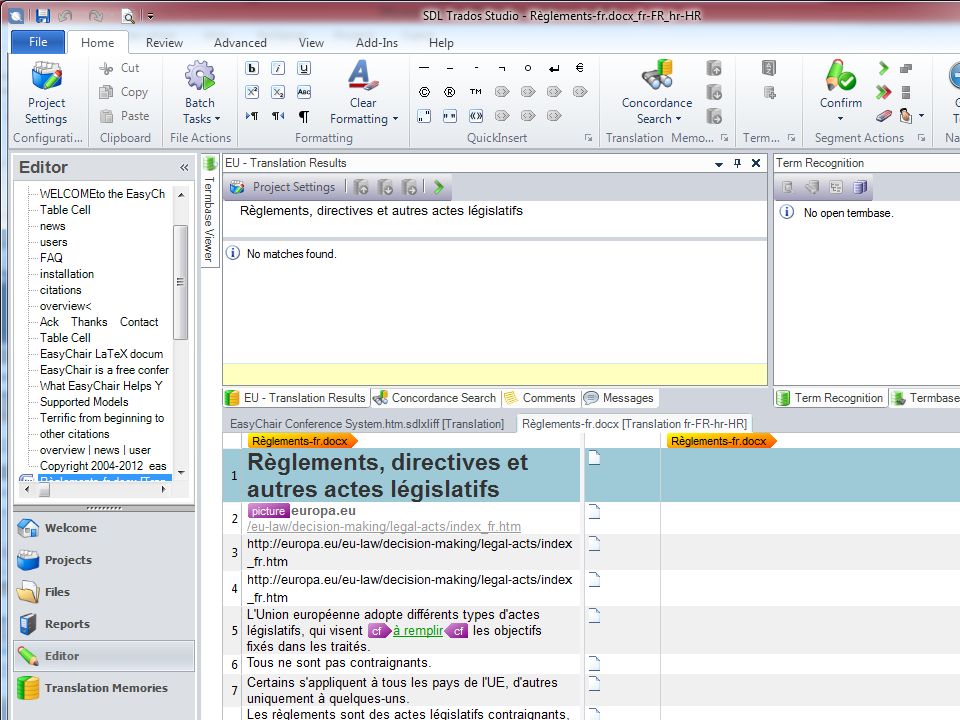Viewport: 960px width, 720px height.
Task: Open EasyChair Conference System document tab
Action: tap(367, 424)
